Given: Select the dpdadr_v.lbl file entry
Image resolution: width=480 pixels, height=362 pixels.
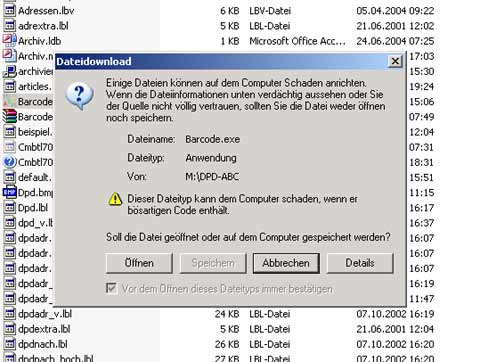Looking at the screenshot, I should 45,314.
